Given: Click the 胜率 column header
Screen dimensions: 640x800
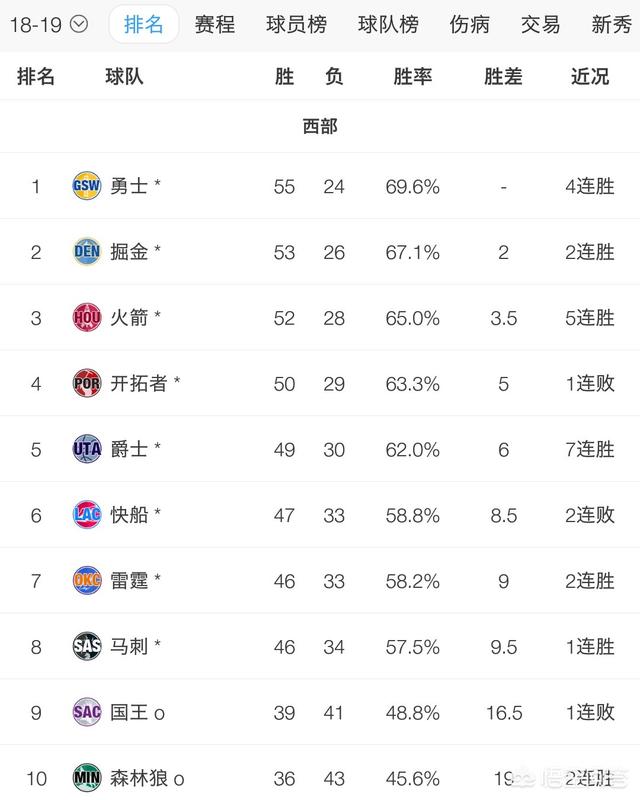Looking at the screenshot, I should (412, 77).
